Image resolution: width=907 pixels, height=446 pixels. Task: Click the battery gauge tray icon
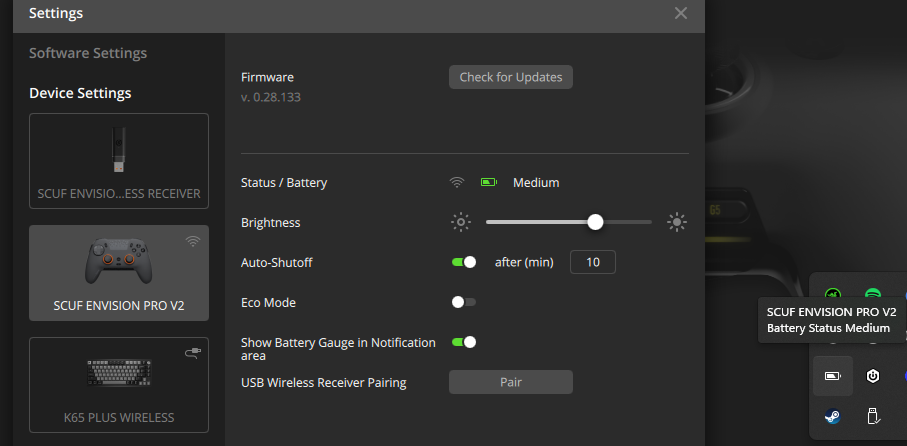[833, 376]
